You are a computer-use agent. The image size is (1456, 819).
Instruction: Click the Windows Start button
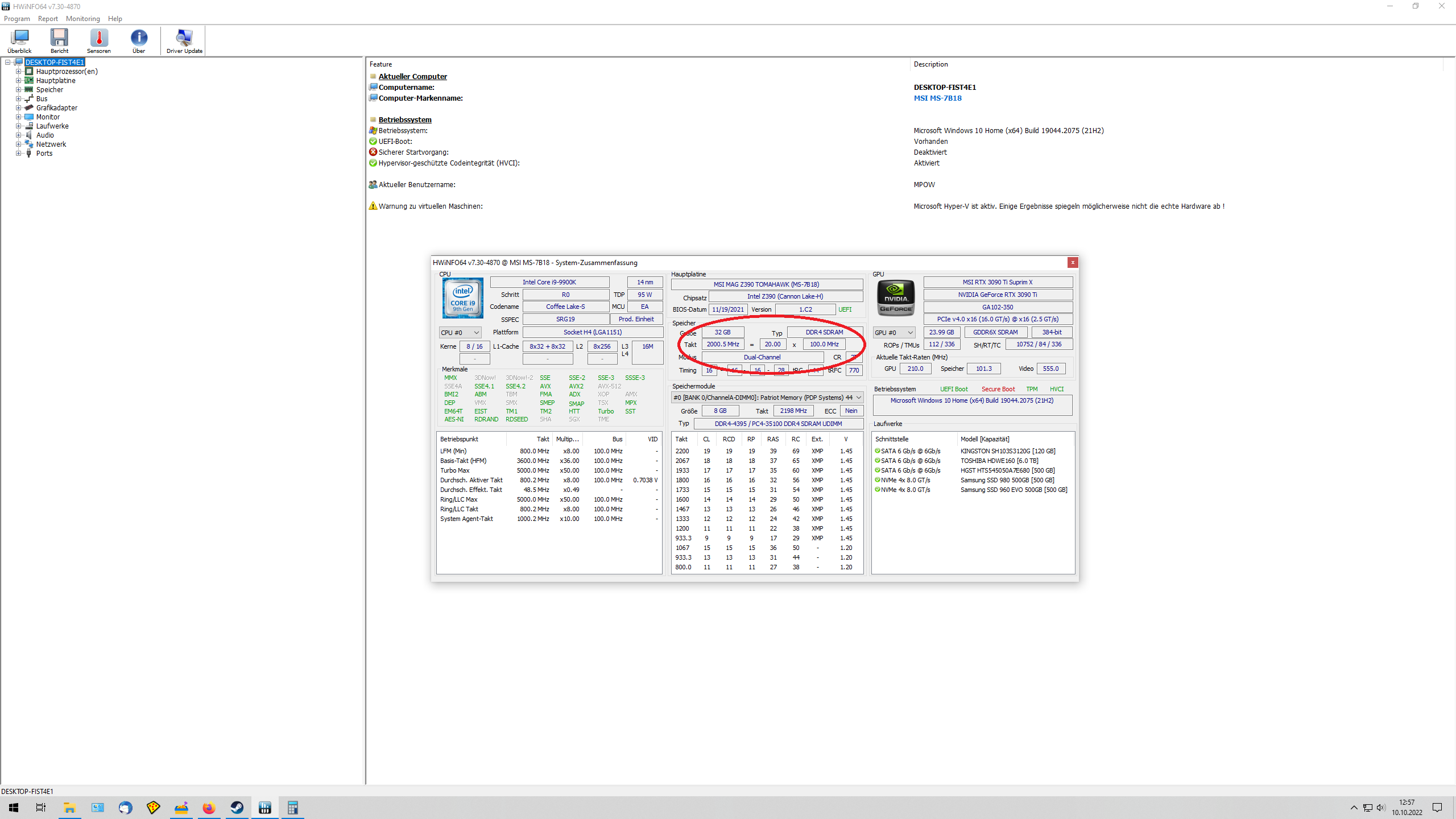[13, 807]
